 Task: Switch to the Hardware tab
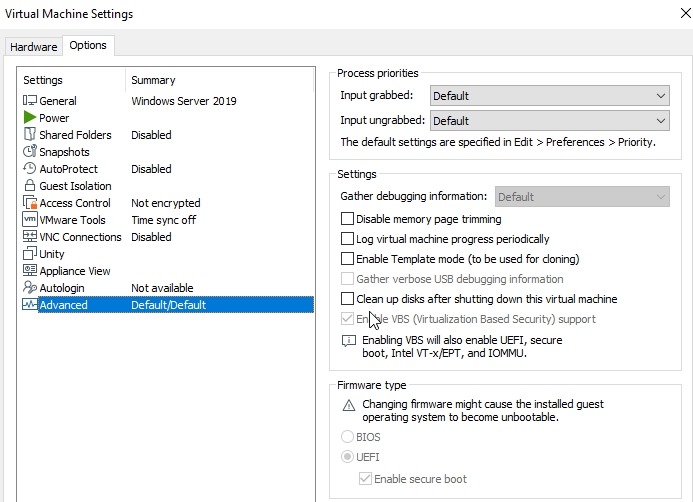tap(34, 47)
